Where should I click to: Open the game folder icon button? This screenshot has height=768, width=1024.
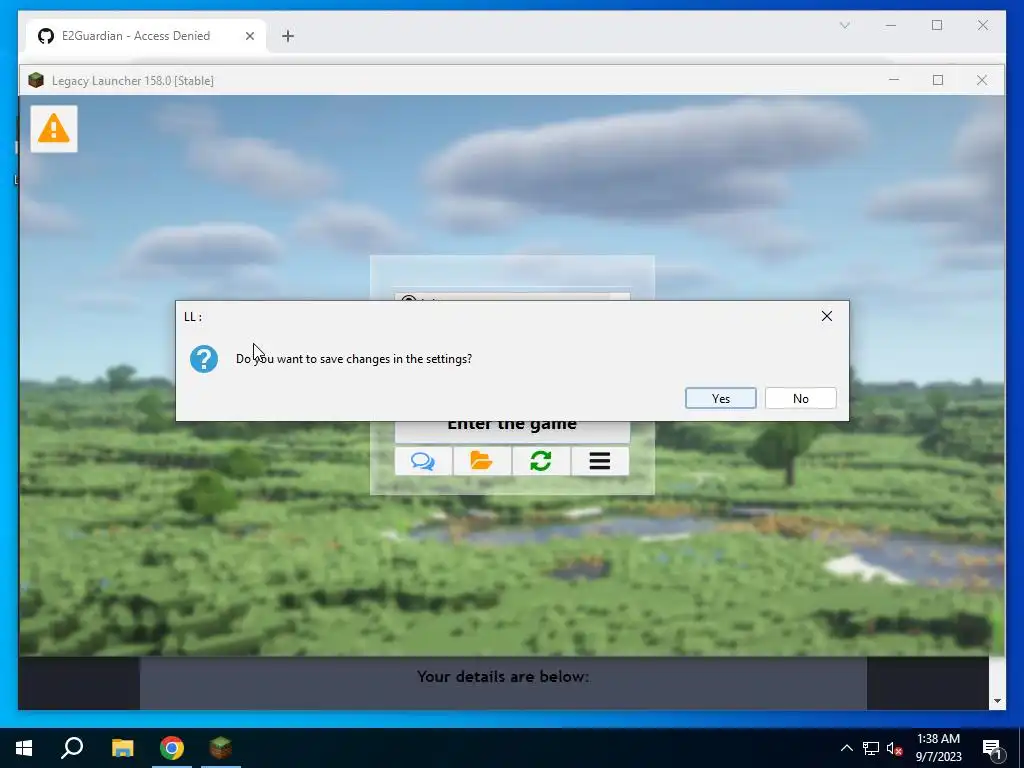click(x=482, y=461)
